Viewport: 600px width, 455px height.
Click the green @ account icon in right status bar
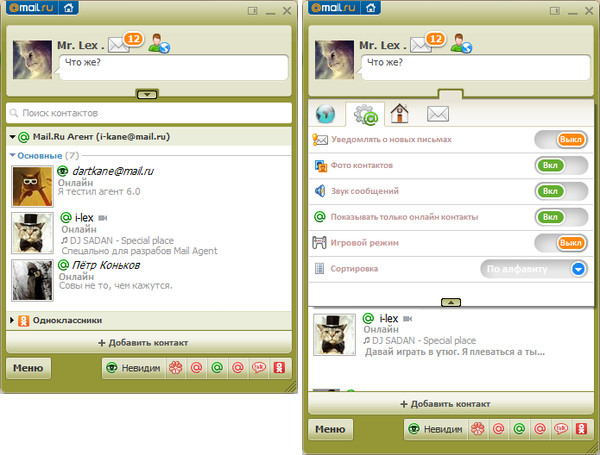pos(519,429)
